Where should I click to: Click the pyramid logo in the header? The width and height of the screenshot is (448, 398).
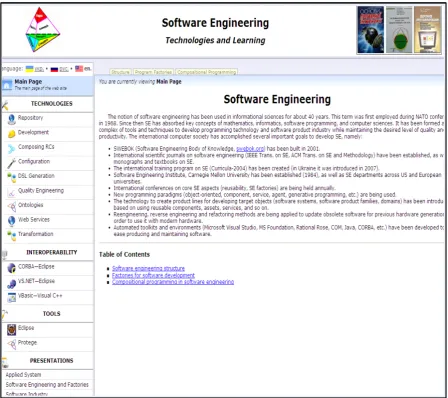coord(43,30)
